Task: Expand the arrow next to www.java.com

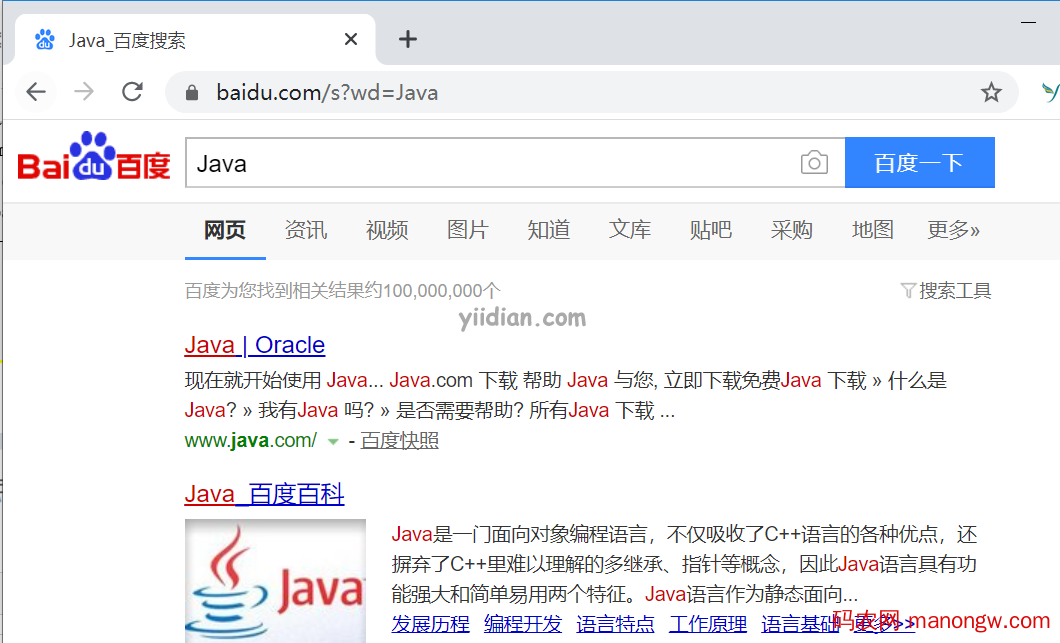Action: [x=333, y=441]
